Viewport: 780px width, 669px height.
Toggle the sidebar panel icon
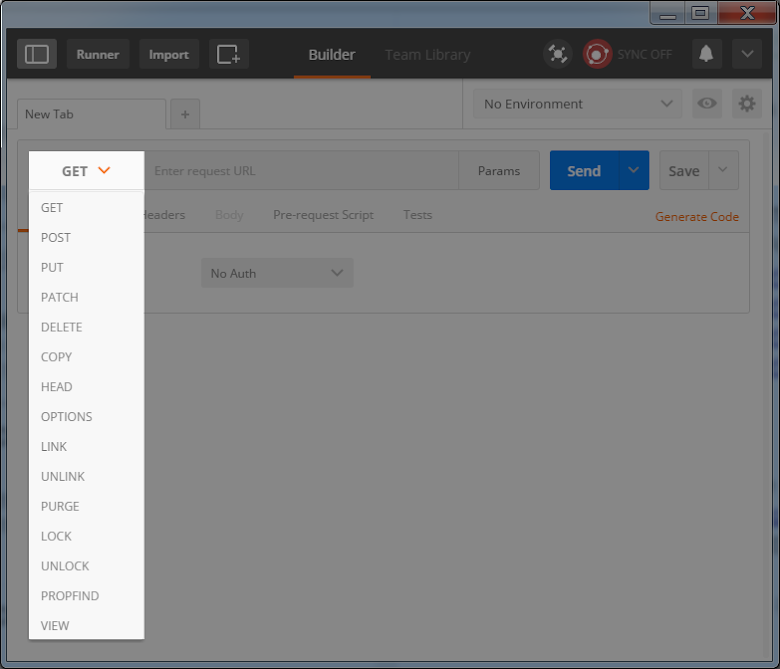(37, 54)
